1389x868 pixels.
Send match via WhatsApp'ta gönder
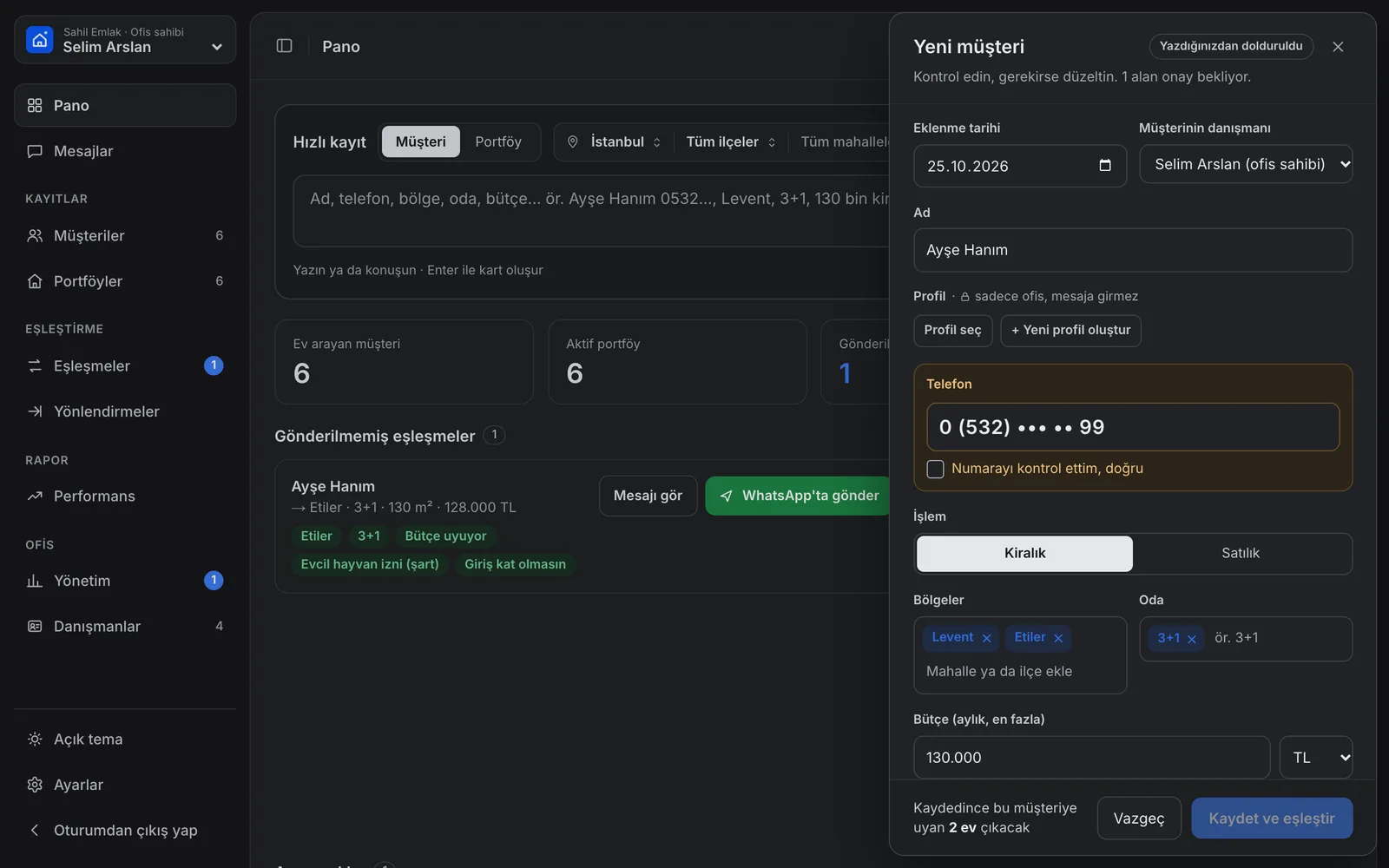tap(799, 496)
